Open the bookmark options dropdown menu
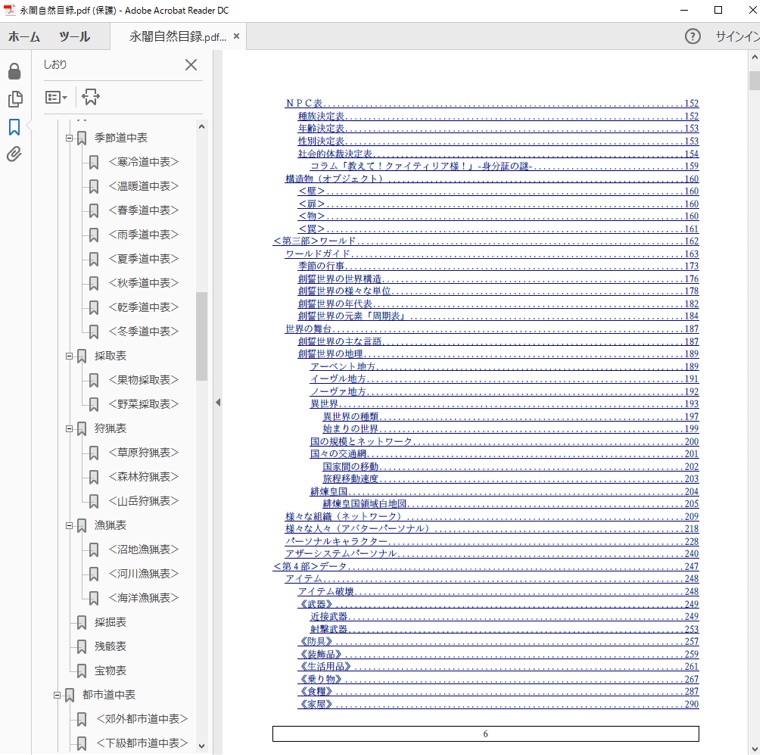 [x=56, y=97]
